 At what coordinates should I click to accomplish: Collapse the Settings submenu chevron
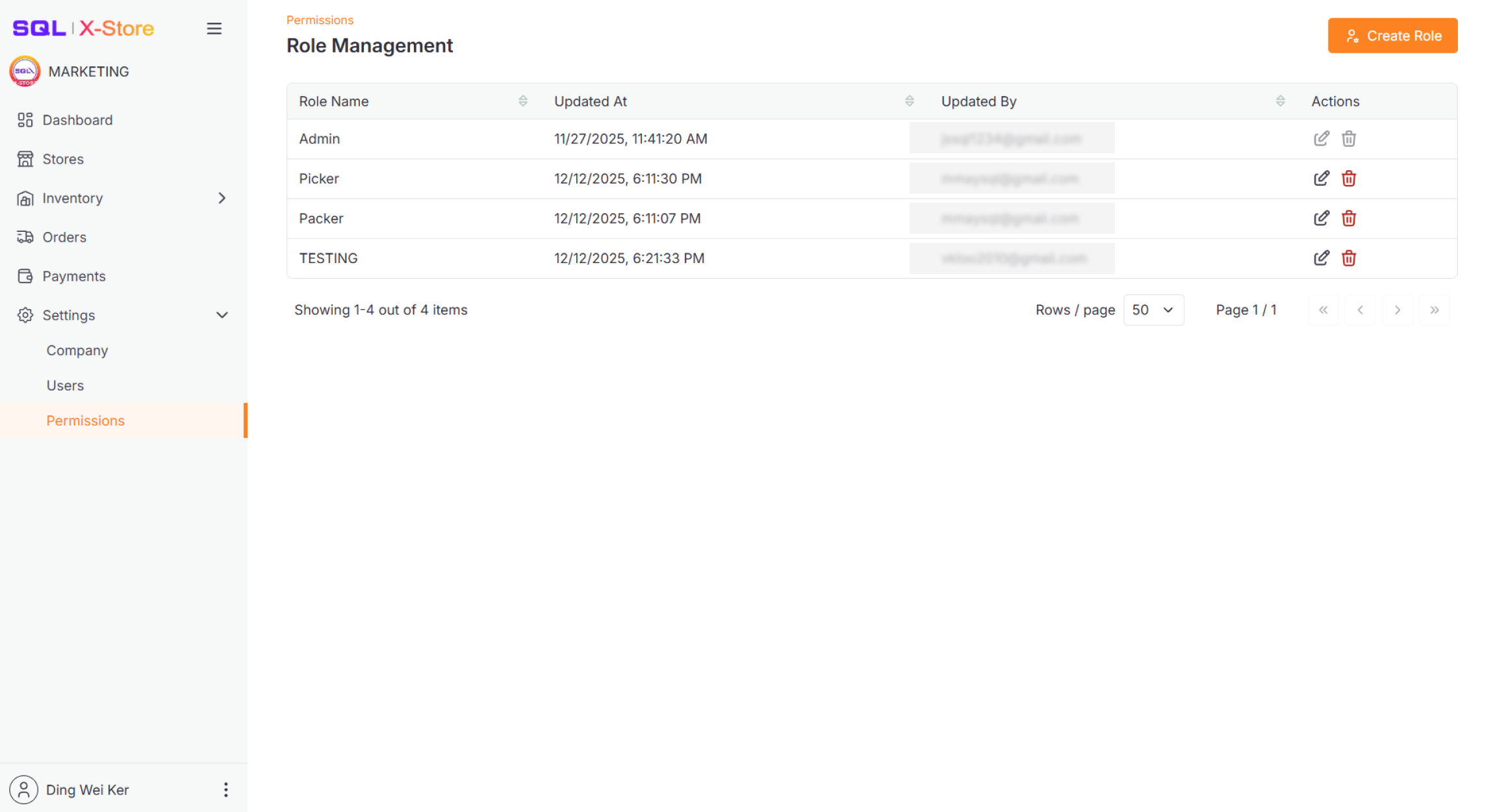[x=222, y=314]
